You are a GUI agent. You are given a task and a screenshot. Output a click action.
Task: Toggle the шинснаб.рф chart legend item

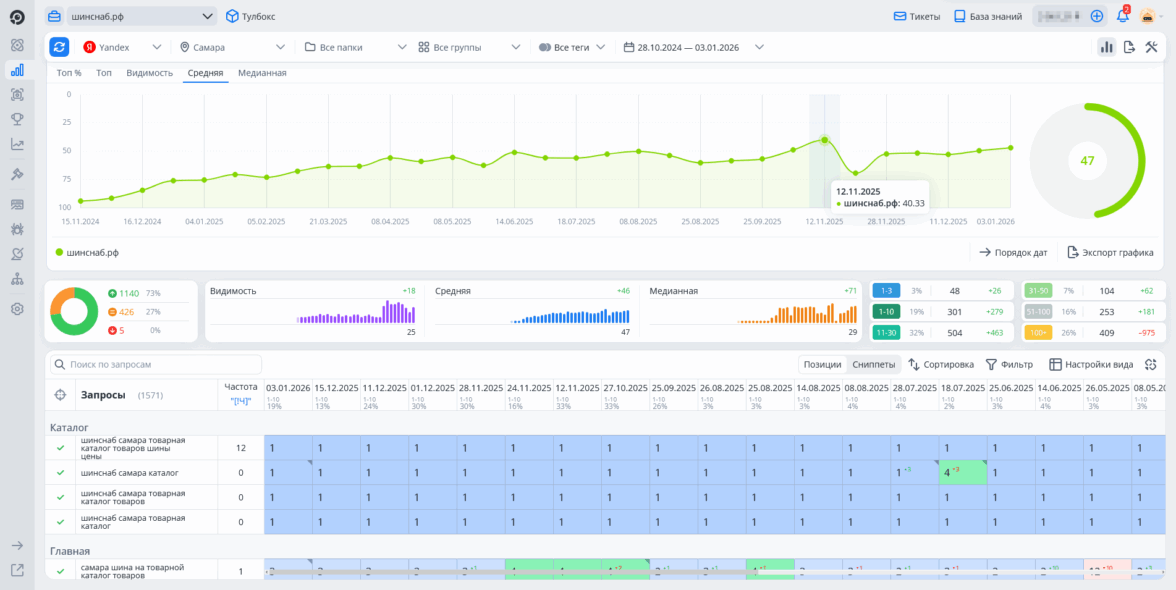86,253
